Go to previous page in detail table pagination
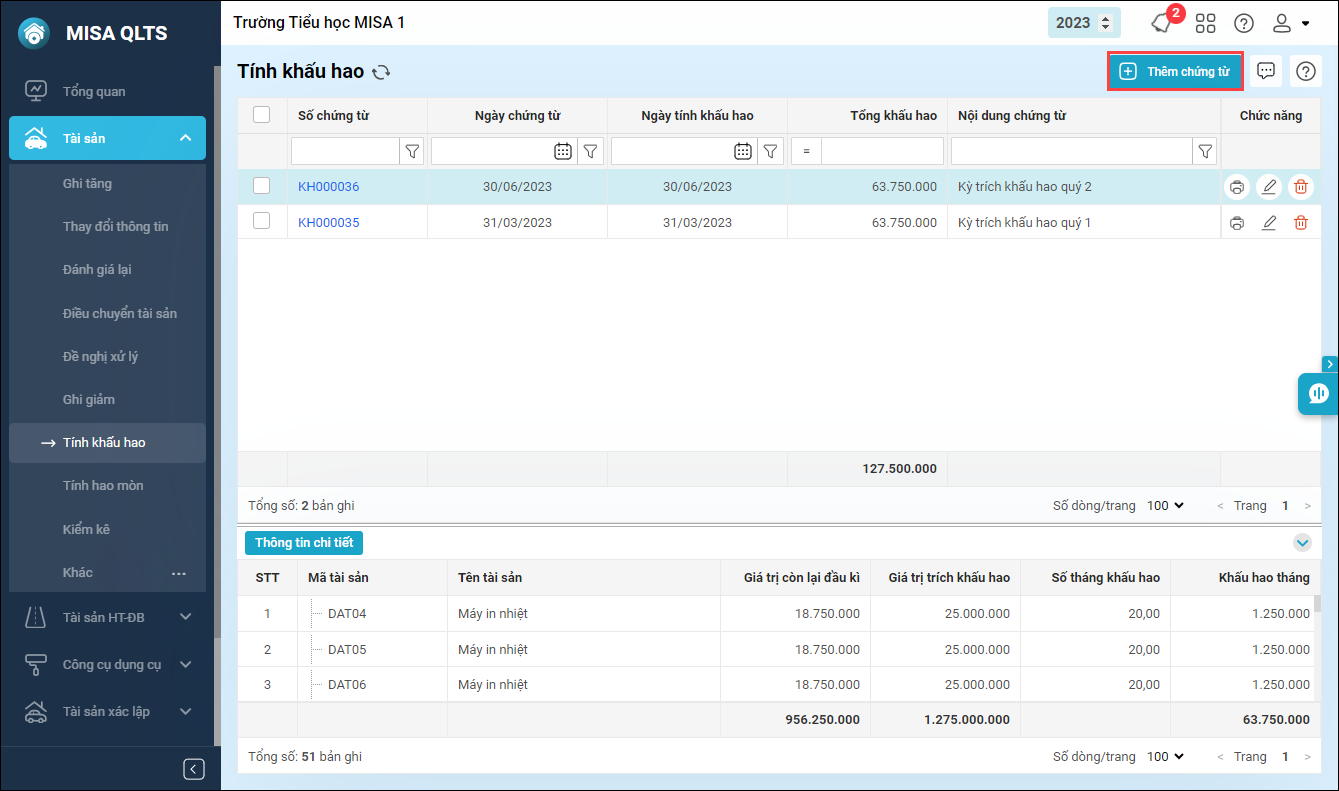 click(1220, 757)
